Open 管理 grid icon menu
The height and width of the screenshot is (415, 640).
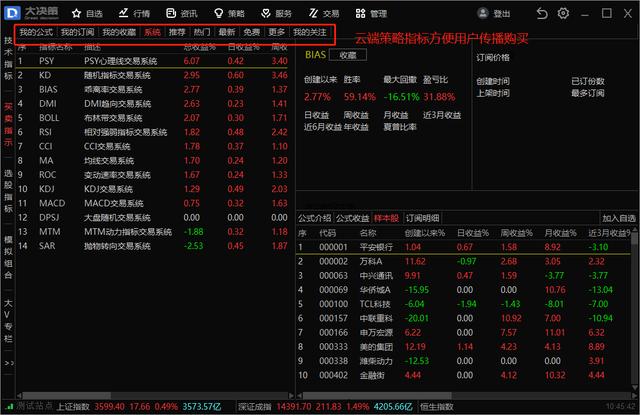[360, 13]
